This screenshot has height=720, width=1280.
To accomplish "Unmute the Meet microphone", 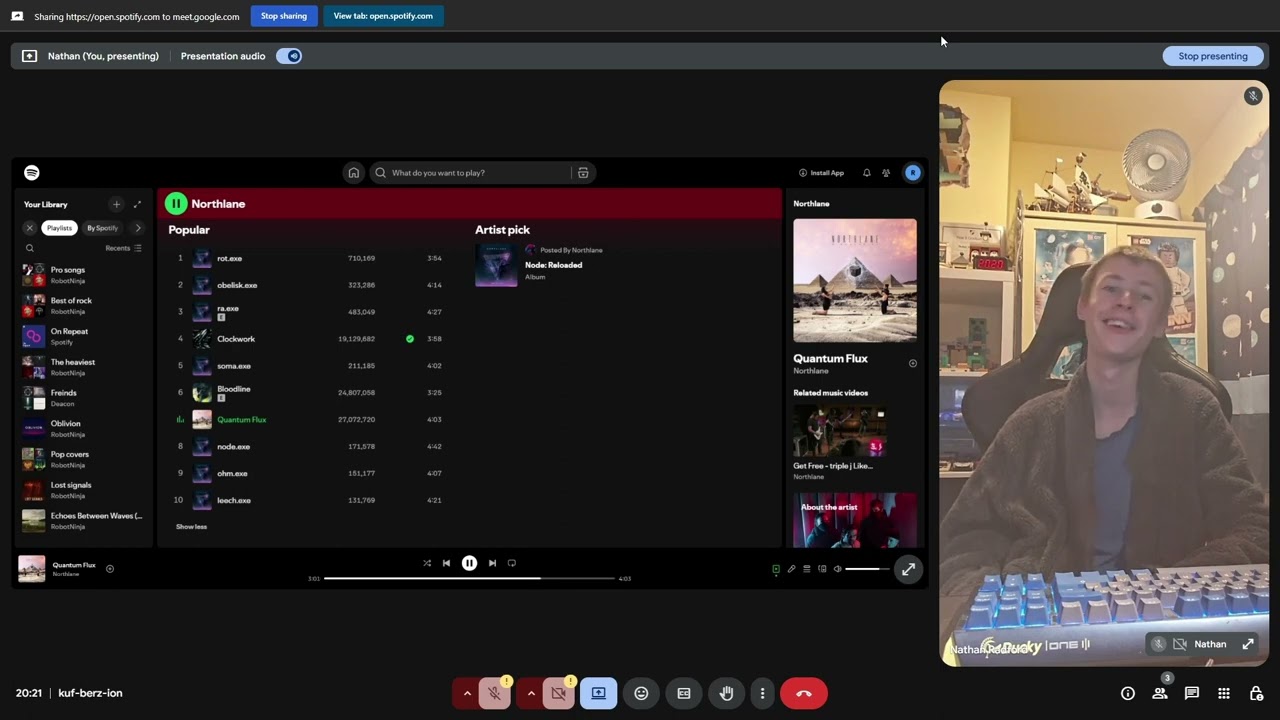I will point(495,693).
